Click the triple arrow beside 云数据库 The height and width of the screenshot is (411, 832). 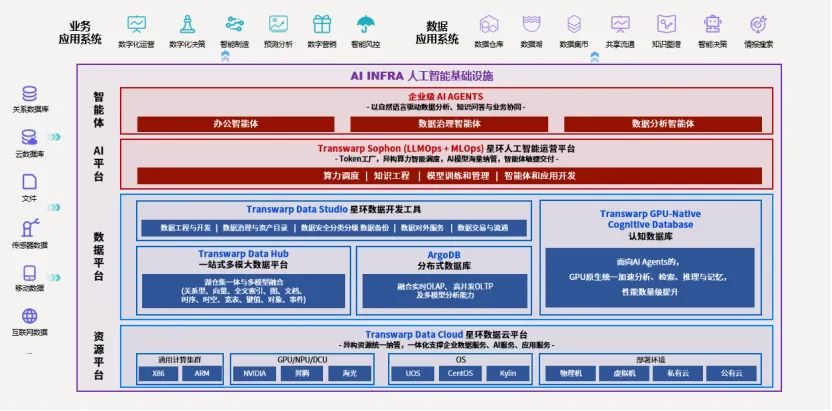54,137
